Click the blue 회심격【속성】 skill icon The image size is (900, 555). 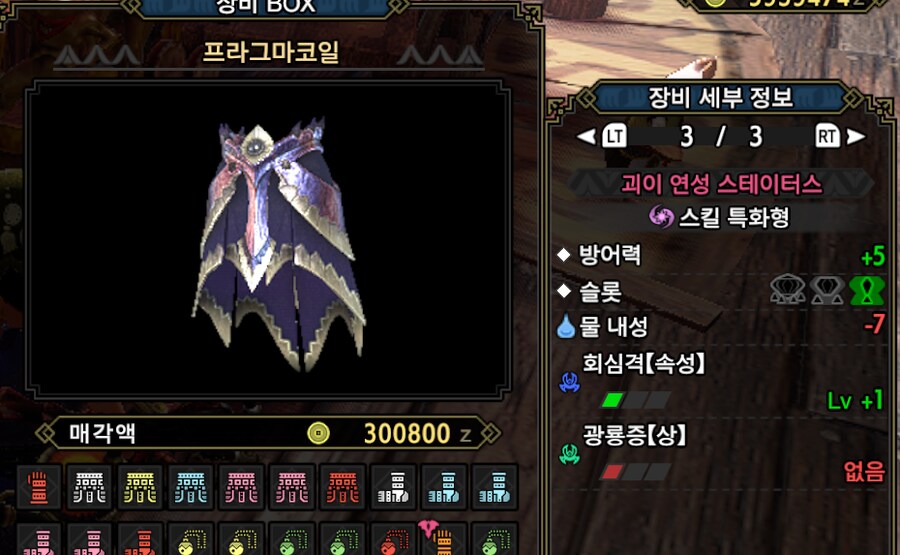tap(569, 382)
